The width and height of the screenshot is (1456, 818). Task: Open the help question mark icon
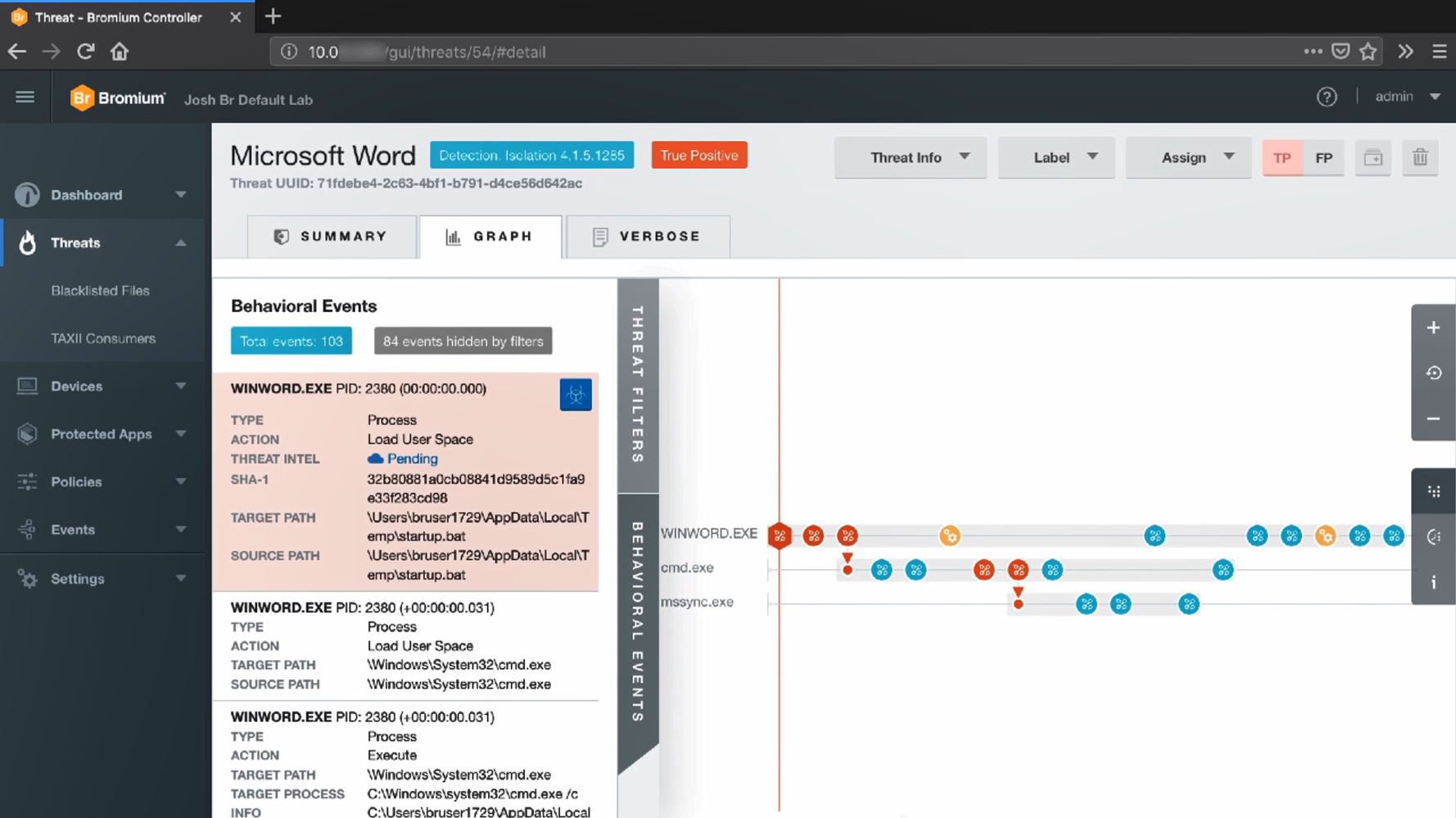1327,97
